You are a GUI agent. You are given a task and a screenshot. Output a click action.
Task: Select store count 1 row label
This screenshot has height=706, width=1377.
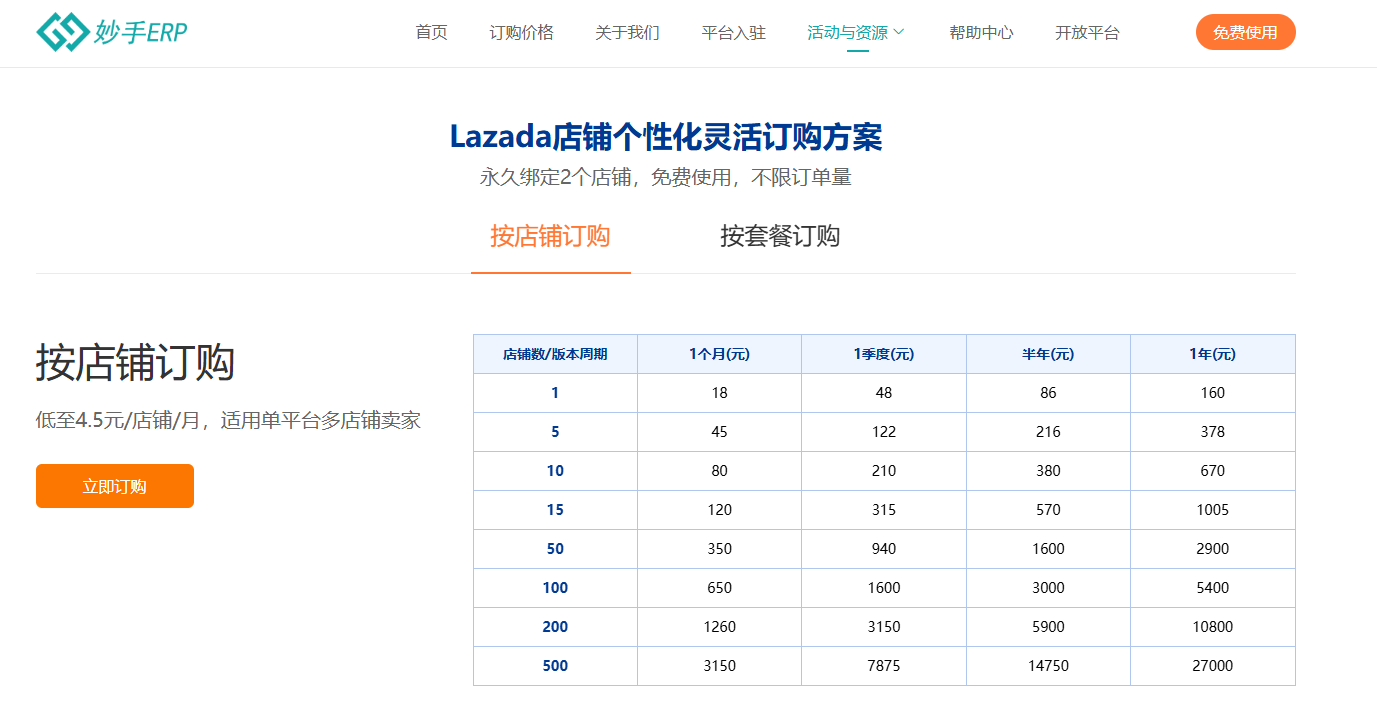555,393
